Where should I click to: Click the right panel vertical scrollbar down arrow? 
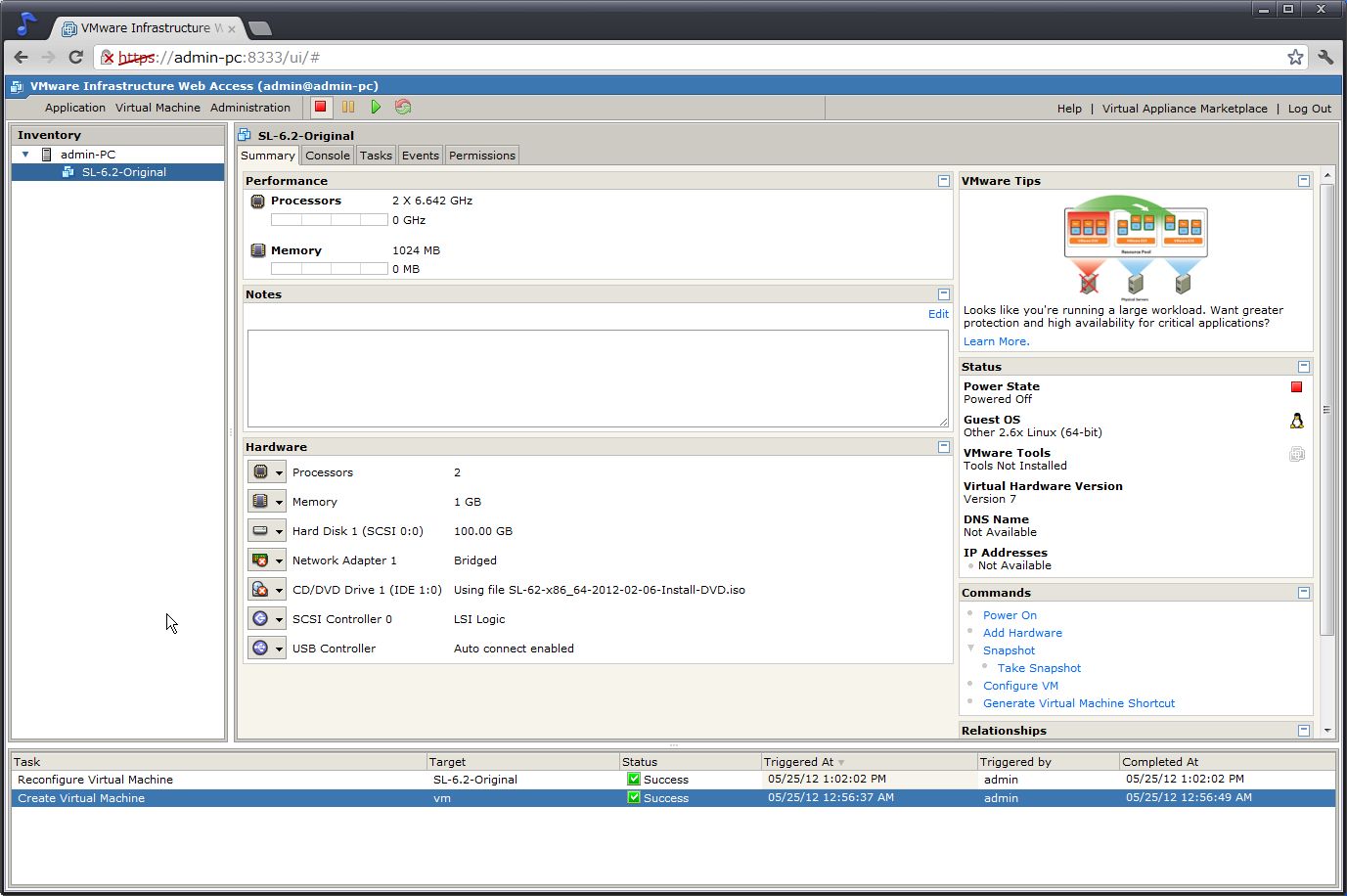(x=1327, y=731)
